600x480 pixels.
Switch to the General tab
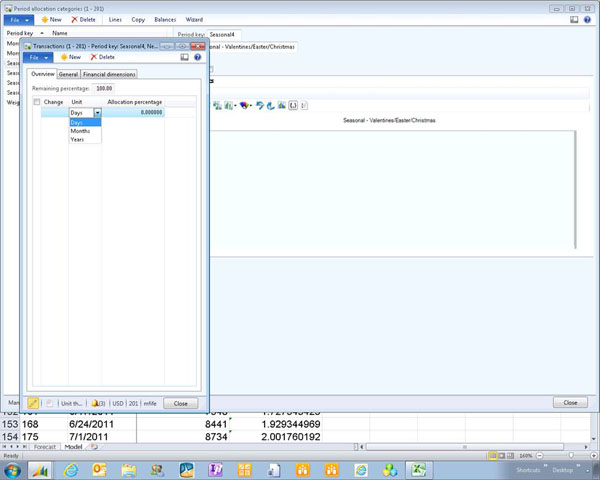click(x=68, y=74)
